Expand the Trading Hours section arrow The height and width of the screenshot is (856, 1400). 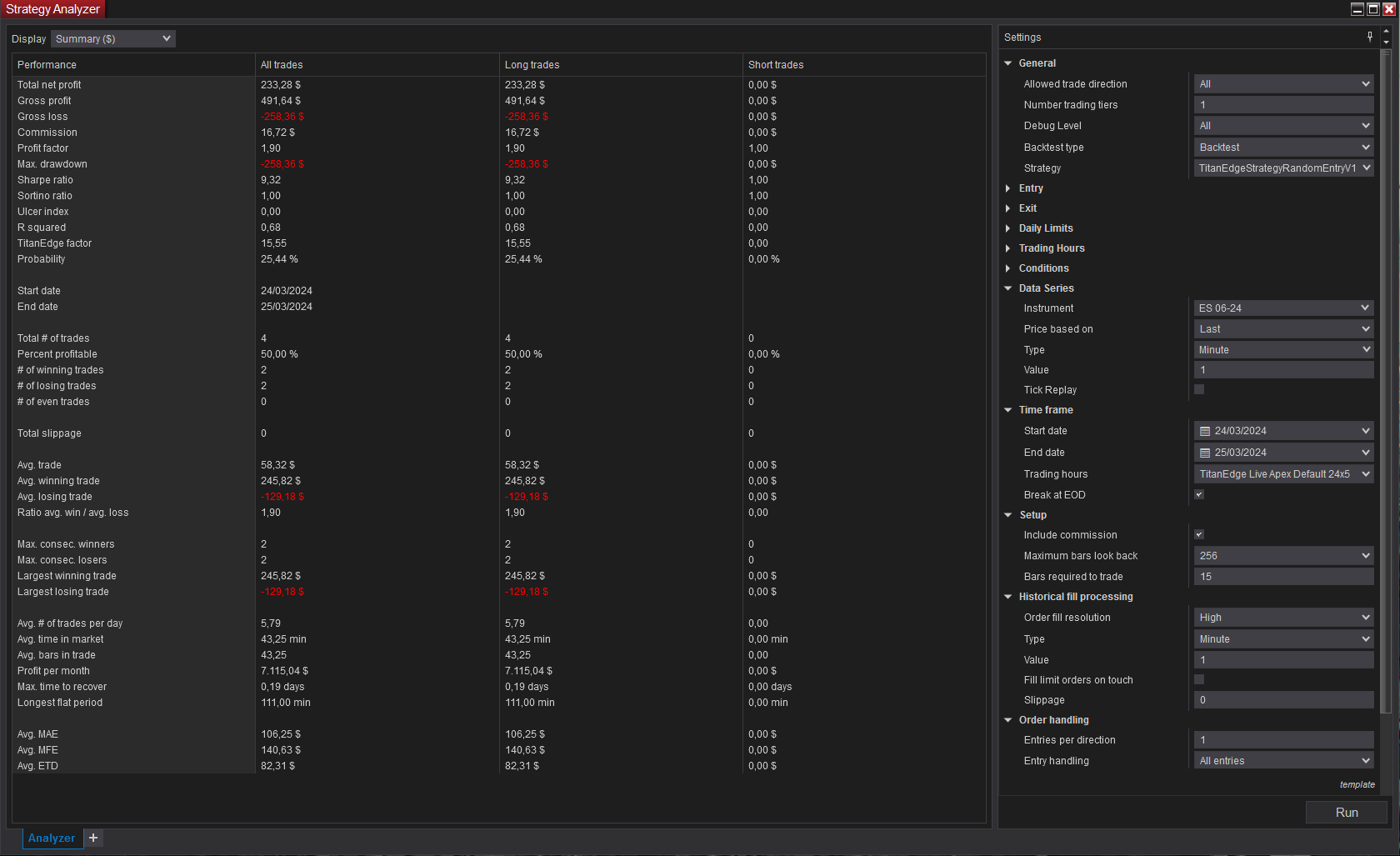1008,248
